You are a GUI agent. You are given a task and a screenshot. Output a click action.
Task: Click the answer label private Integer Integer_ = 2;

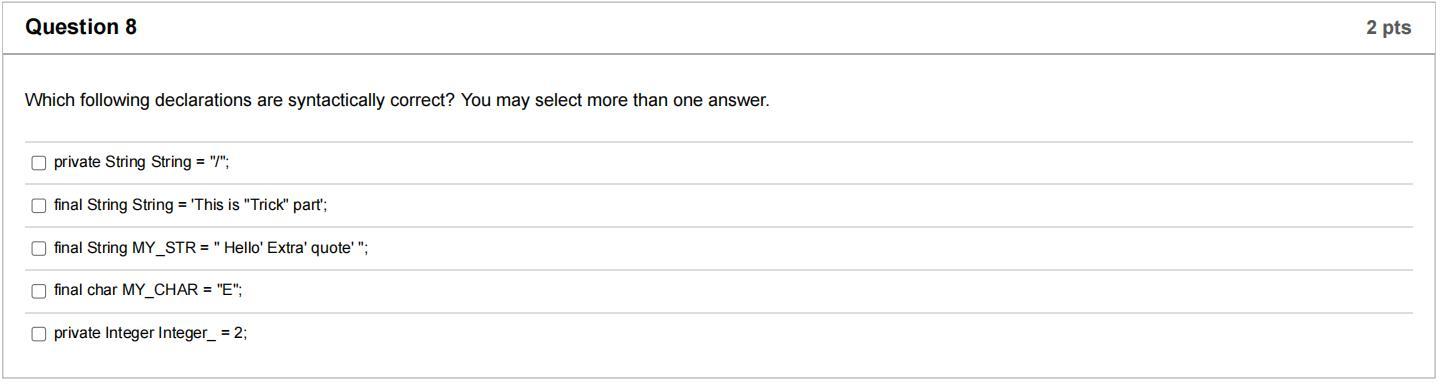click(150, 333)
